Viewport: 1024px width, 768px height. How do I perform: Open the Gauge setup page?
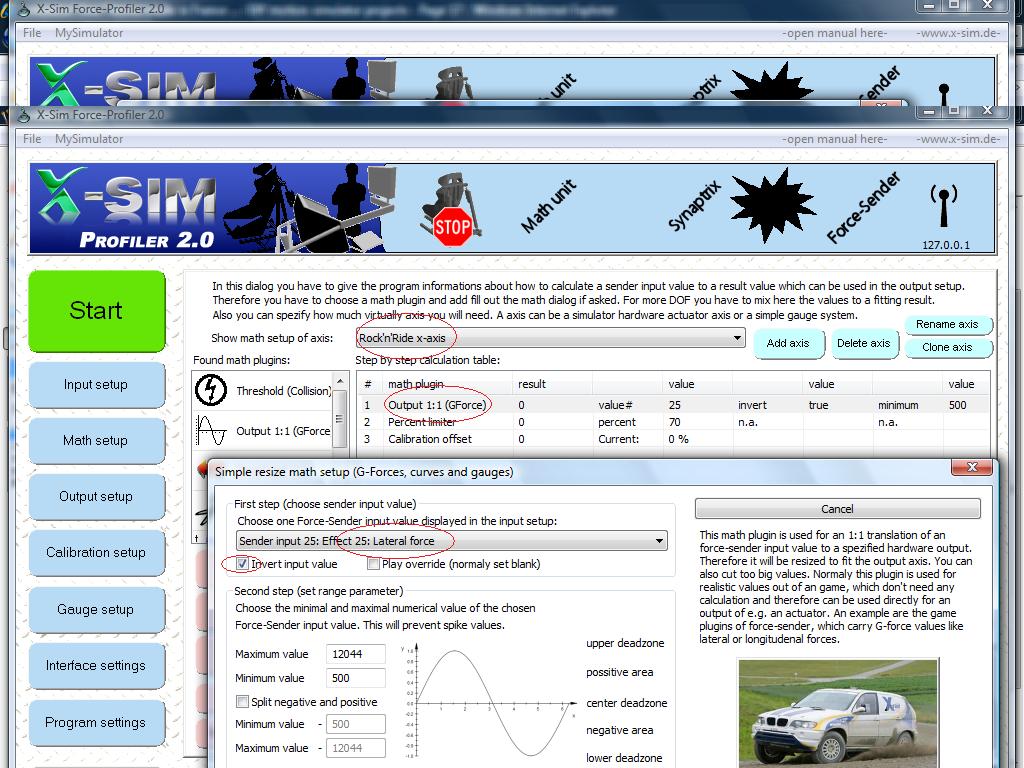(x=97, y=609)
